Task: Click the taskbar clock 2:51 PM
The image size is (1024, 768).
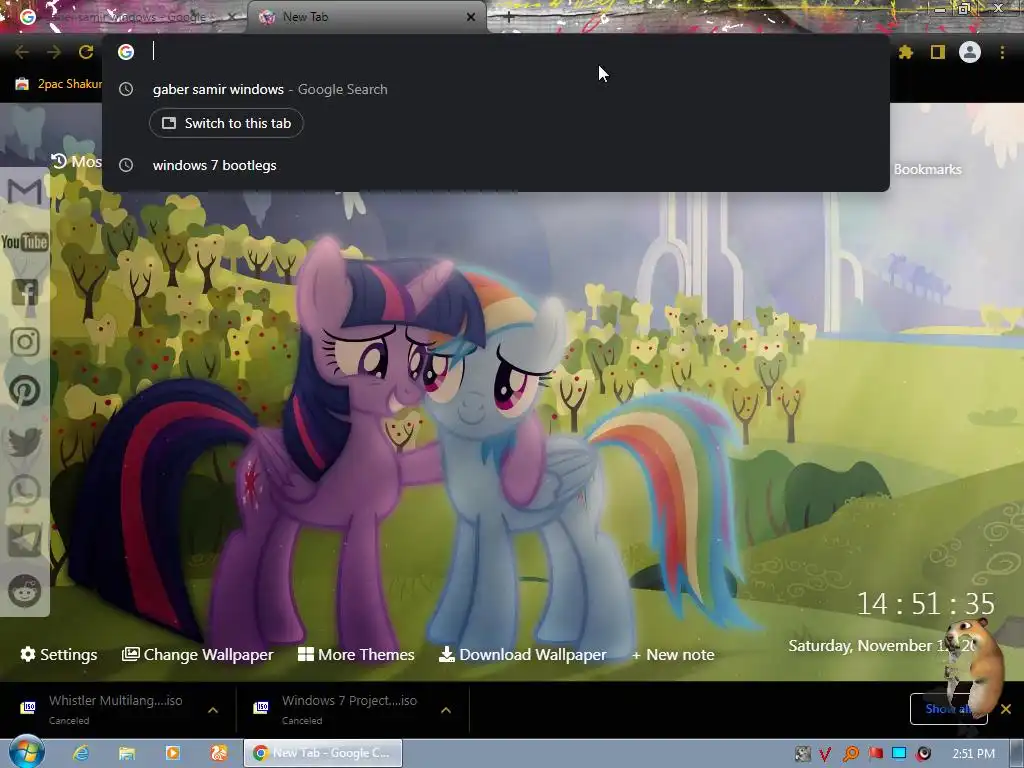Action: (973, 754)
